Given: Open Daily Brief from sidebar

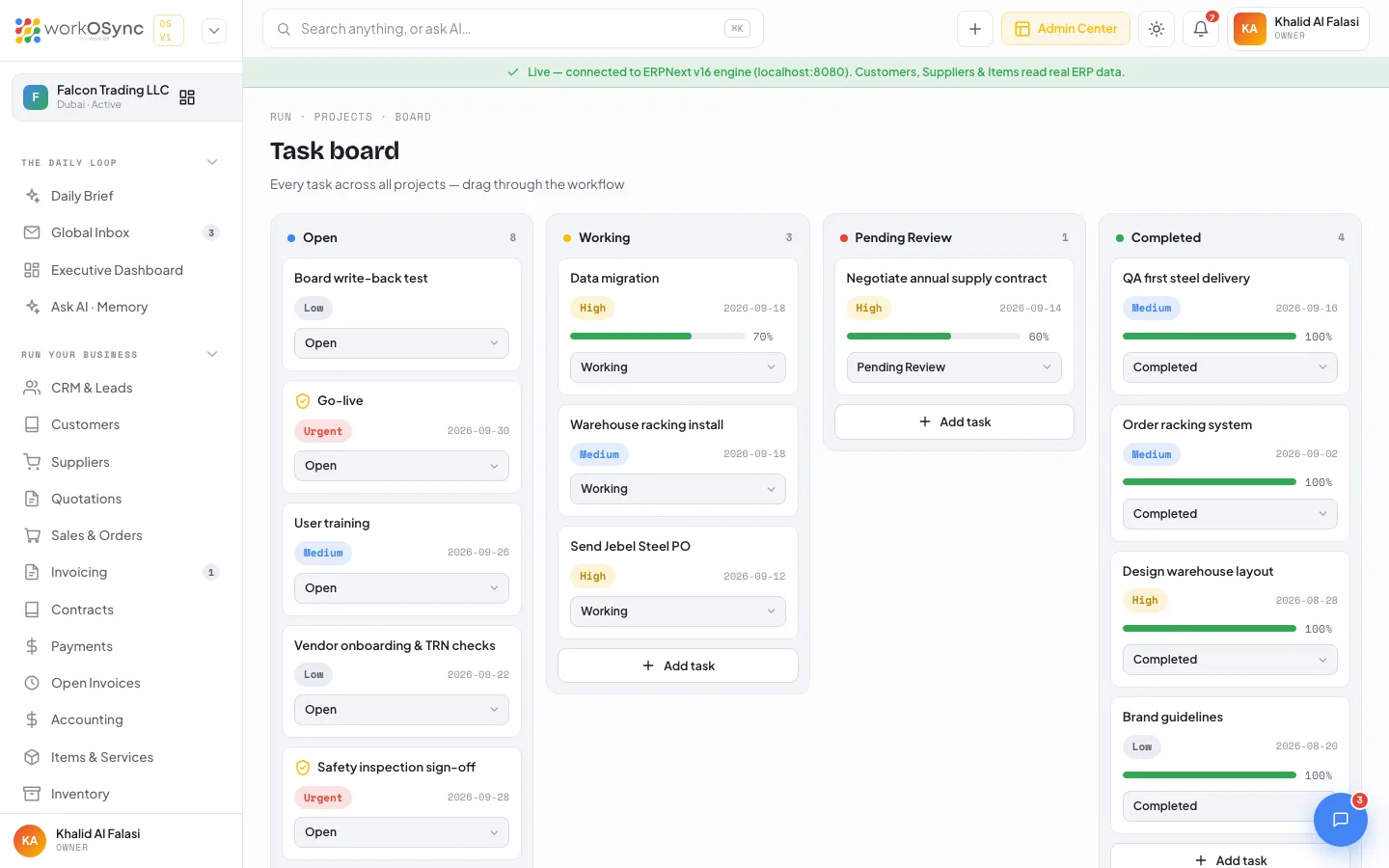Looking at the screenshot, I should (x=121, y=196).
